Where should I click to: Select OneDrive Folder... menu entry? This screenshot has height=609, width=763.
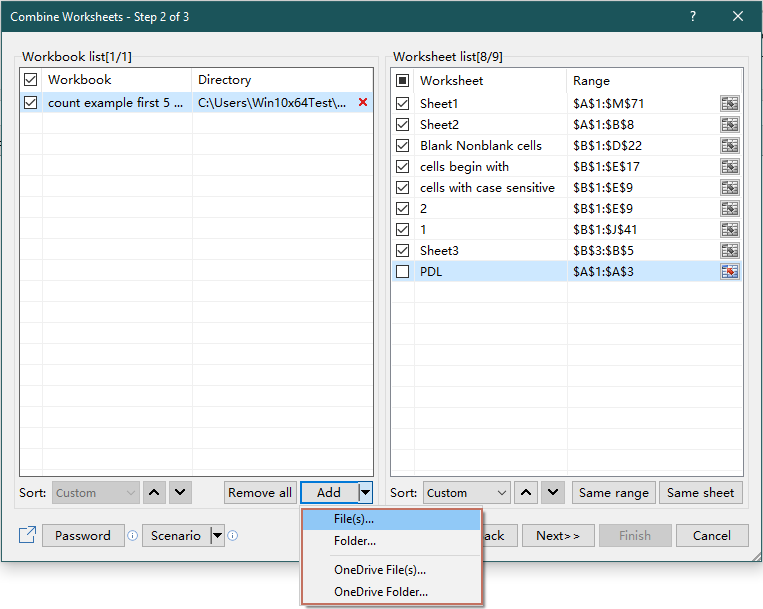point(381,592)
